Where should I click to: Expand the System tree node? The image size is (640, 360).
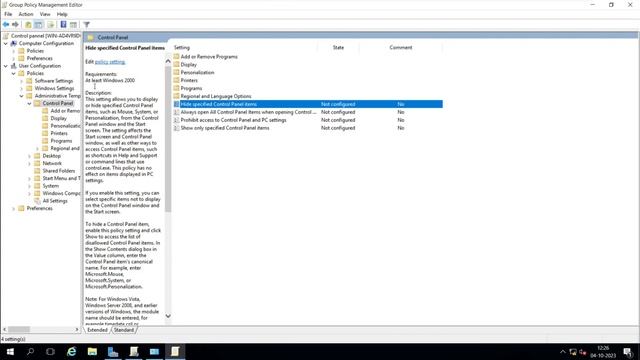pyautogui.click(x=29, y=186)
